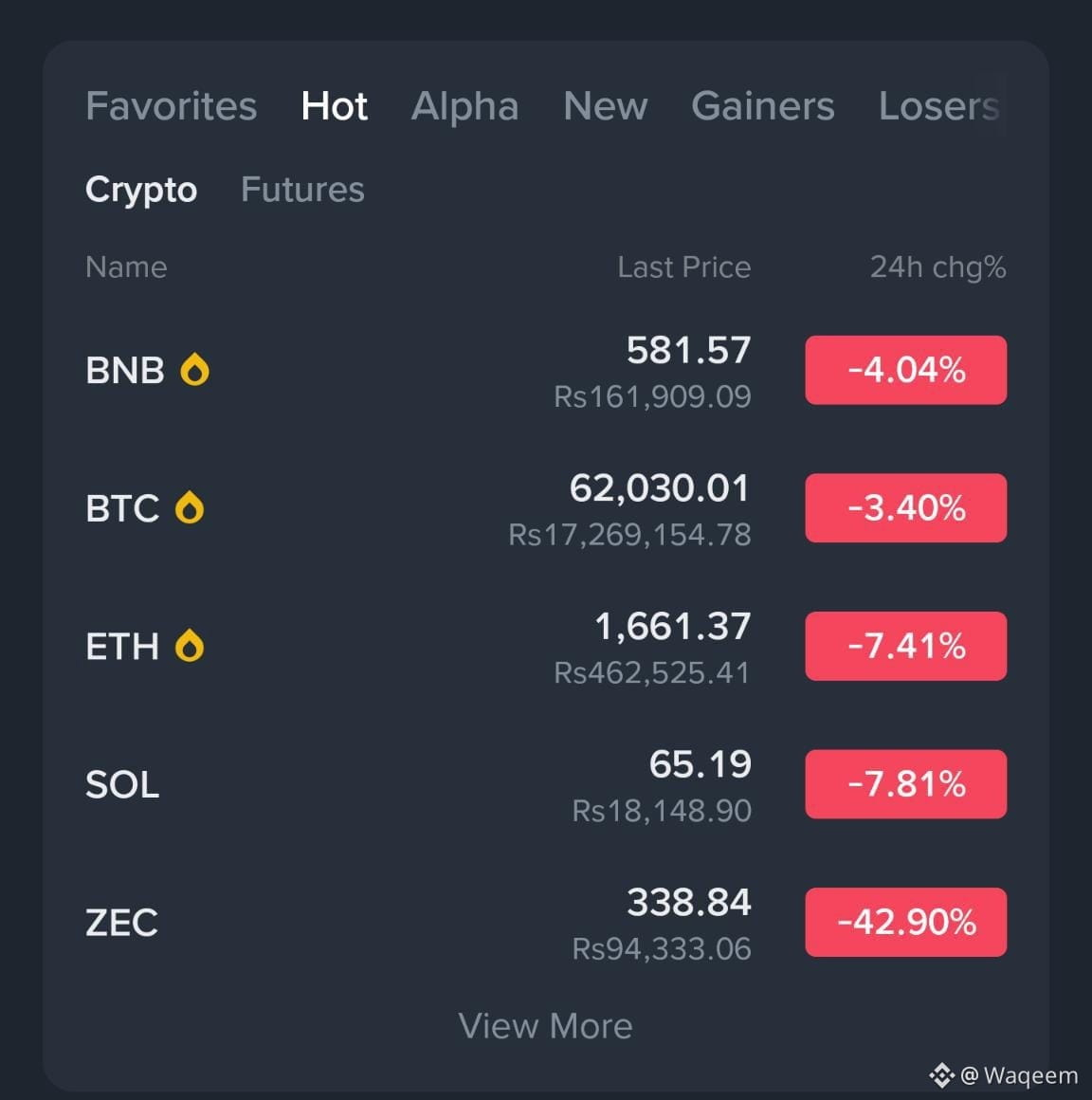Click the Binance logo watermark icon
The height and width of the screenshot is (1100, 1092).
click(941, 1074)
